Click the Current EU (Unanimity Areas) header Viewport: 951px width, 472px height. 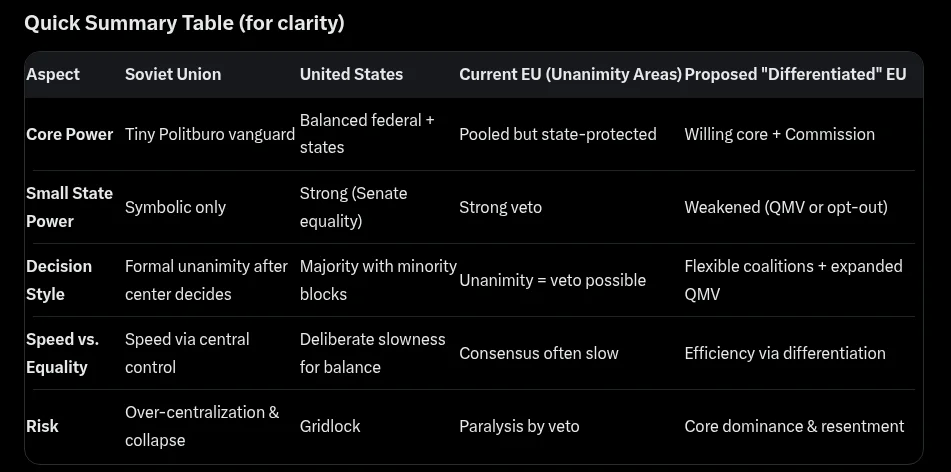click(x=570, y=74)
